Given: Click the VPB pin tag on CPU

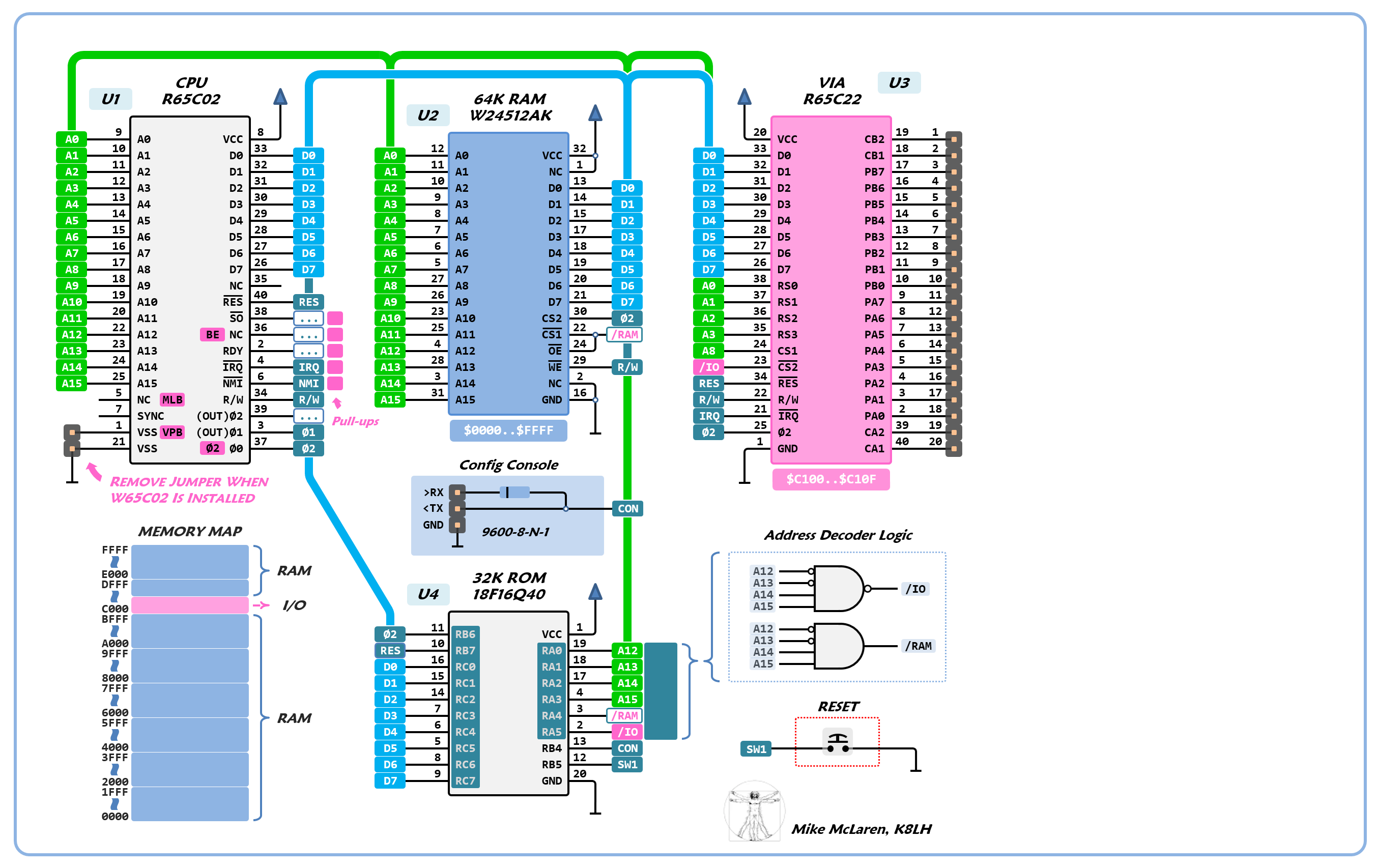Looking at the screenshot, I should coord(172,432).
